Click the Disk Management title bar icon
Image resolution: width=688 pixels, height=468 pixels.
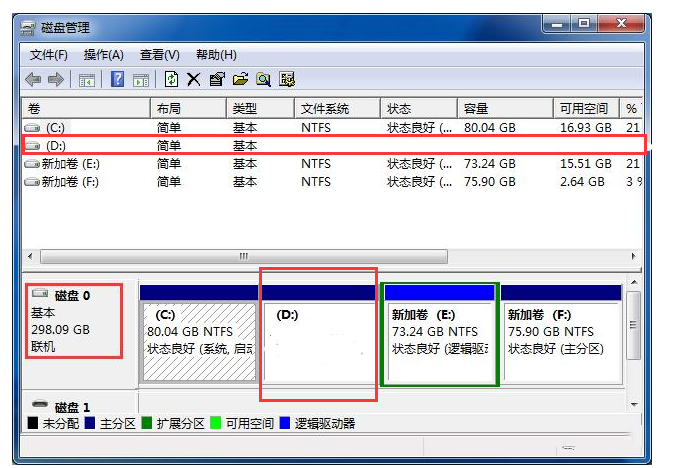click(28, 28)
